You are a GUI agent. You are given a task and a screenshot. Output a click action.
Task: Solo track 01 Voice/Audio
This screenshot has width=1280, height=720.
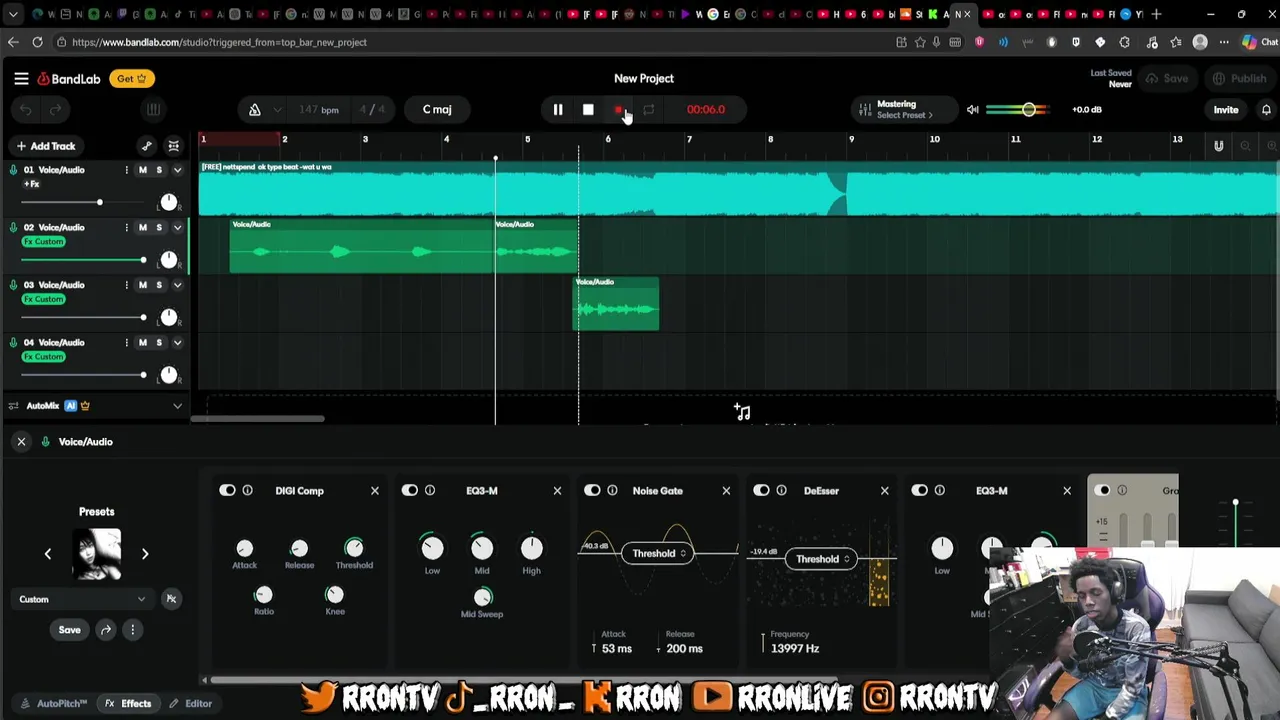tap(158, 170)
